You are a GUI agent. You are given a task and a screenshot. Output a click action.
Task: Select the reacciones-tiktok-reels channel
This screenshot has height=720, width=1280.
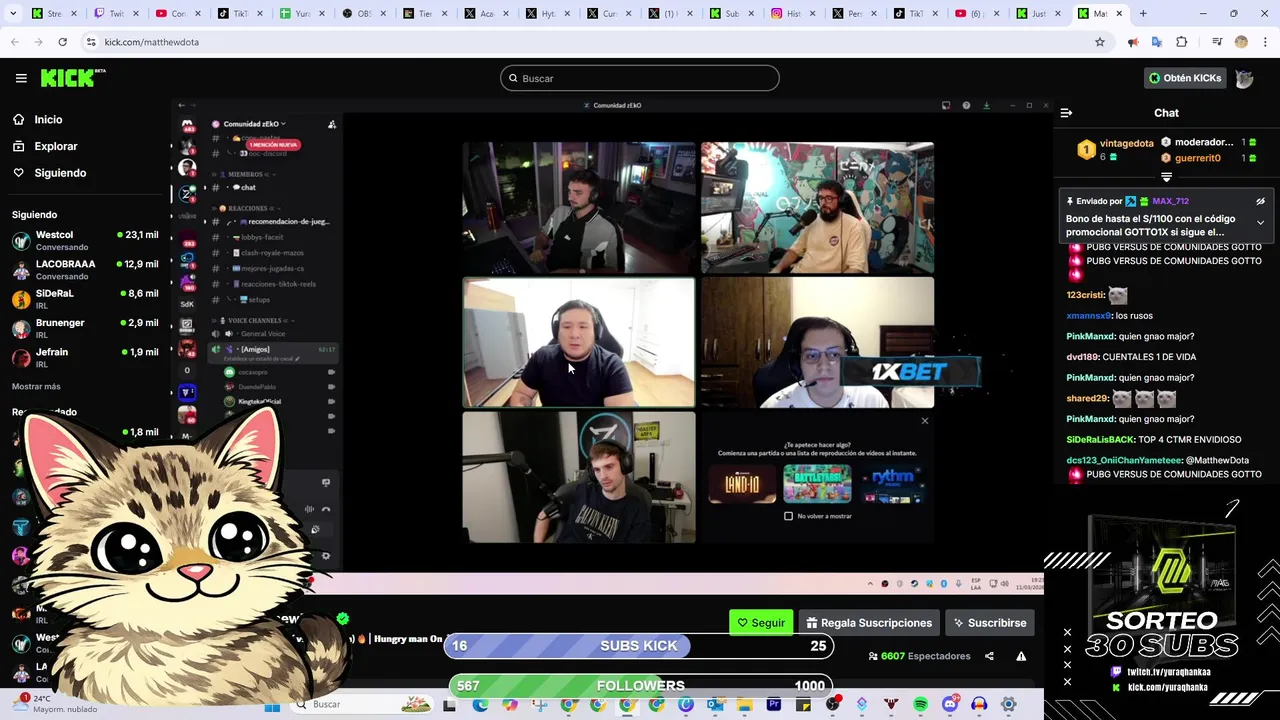(x=279, y=284)
